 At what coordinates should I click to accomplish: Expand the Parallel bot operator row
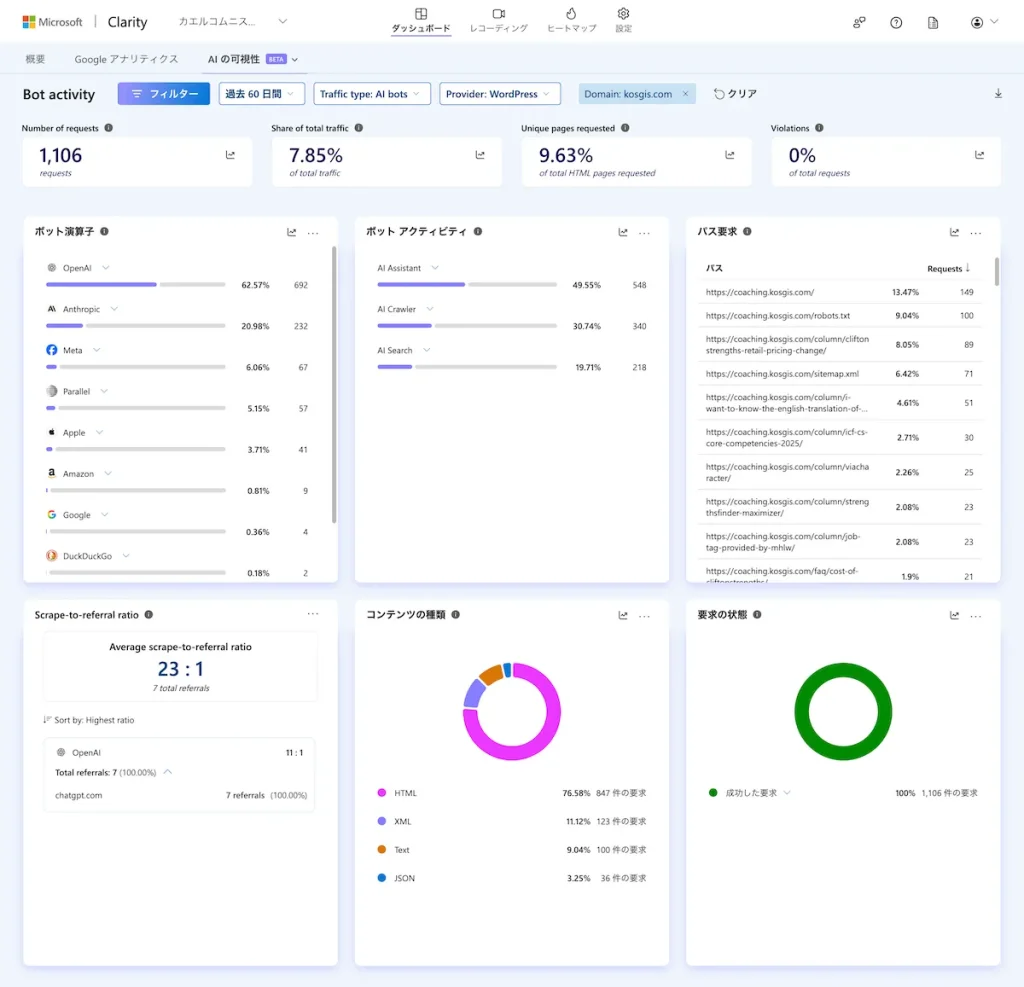(x=104, y=391)
